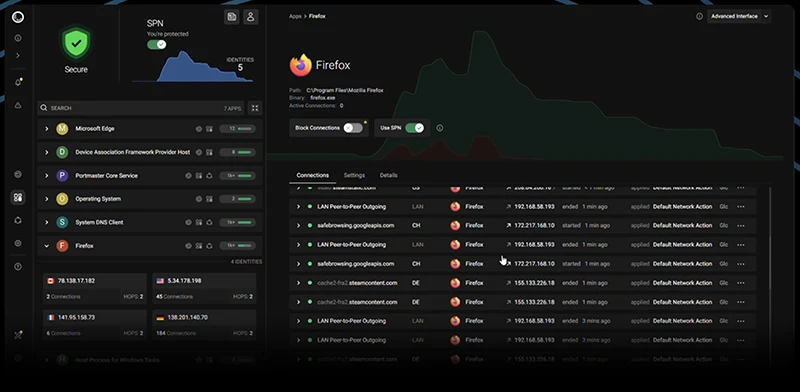Switch to the Settings tab
The height and width of the screenshot is (392, 800).
(x=354, y=175)
